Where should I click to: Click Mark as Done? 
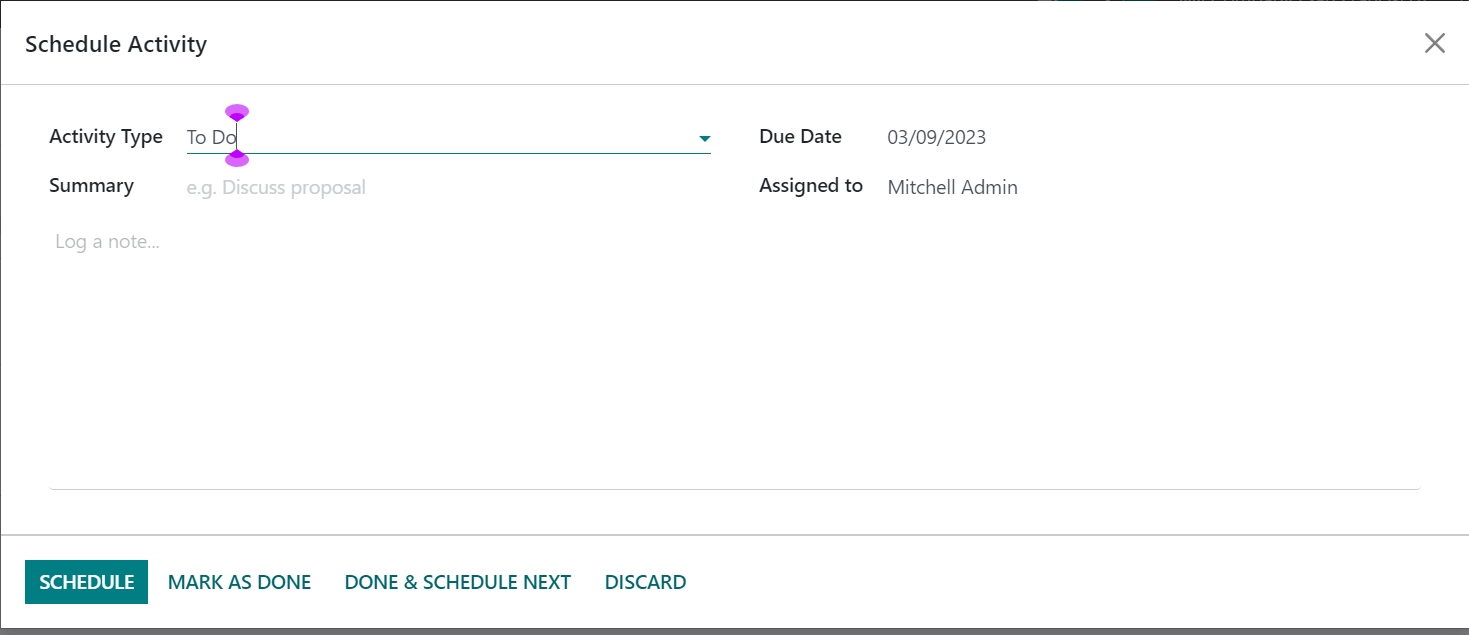[239, 582]
